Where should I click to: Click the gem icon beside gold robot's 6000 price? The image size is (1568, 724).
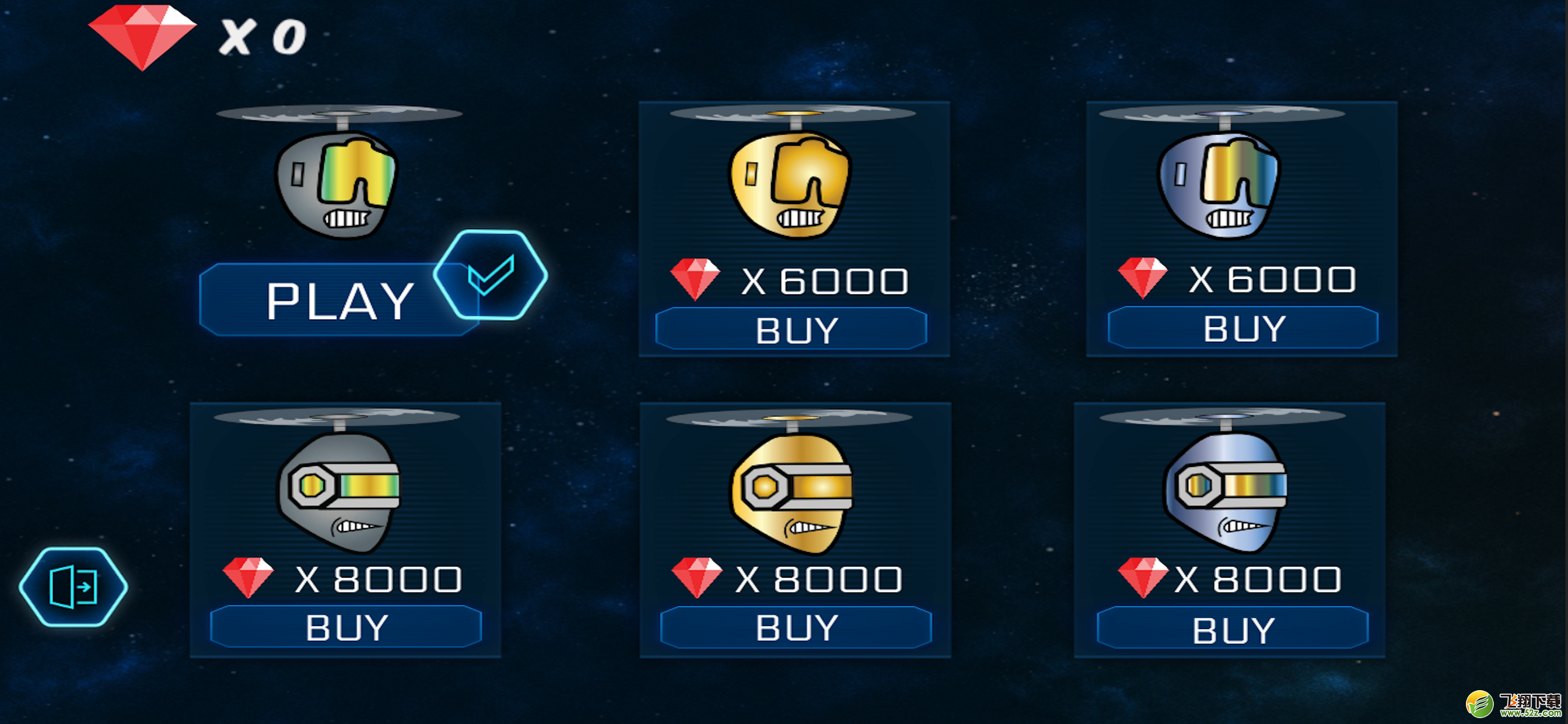click(695, 279)
